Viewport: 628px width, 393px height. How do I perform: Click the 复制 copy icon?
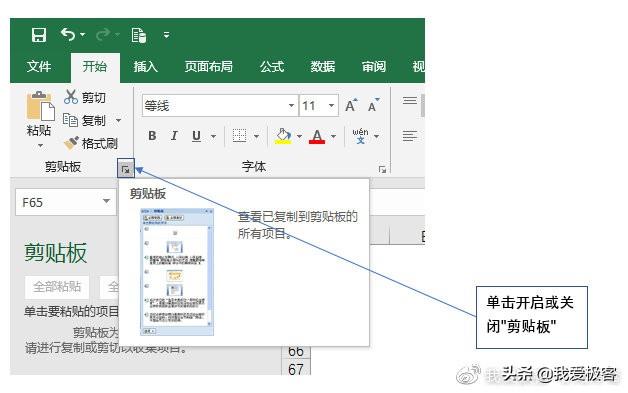point(70,120)
